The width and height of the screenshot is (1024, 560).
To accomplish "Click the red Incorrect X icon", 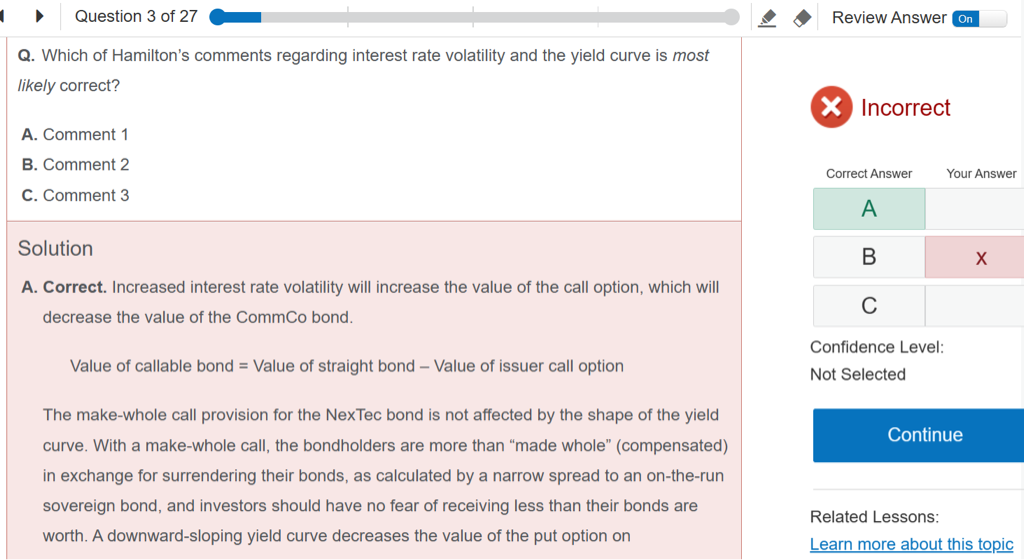I will [831, 107].
